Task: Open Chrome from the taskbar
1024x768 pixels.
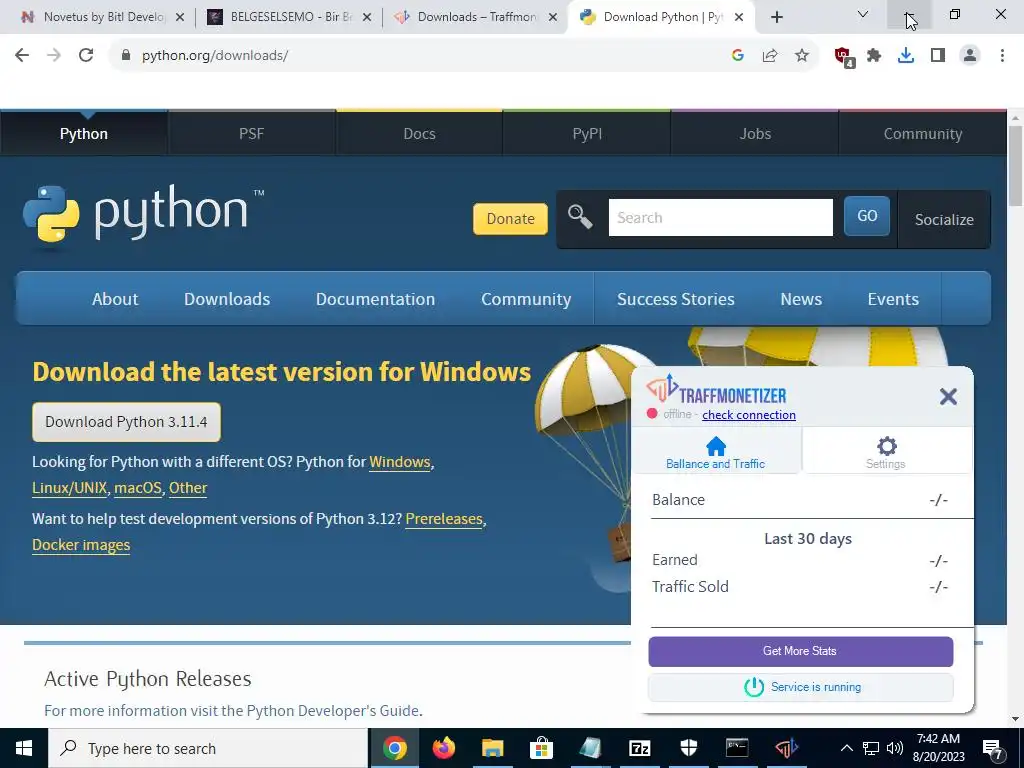Action: pos(394,748)
